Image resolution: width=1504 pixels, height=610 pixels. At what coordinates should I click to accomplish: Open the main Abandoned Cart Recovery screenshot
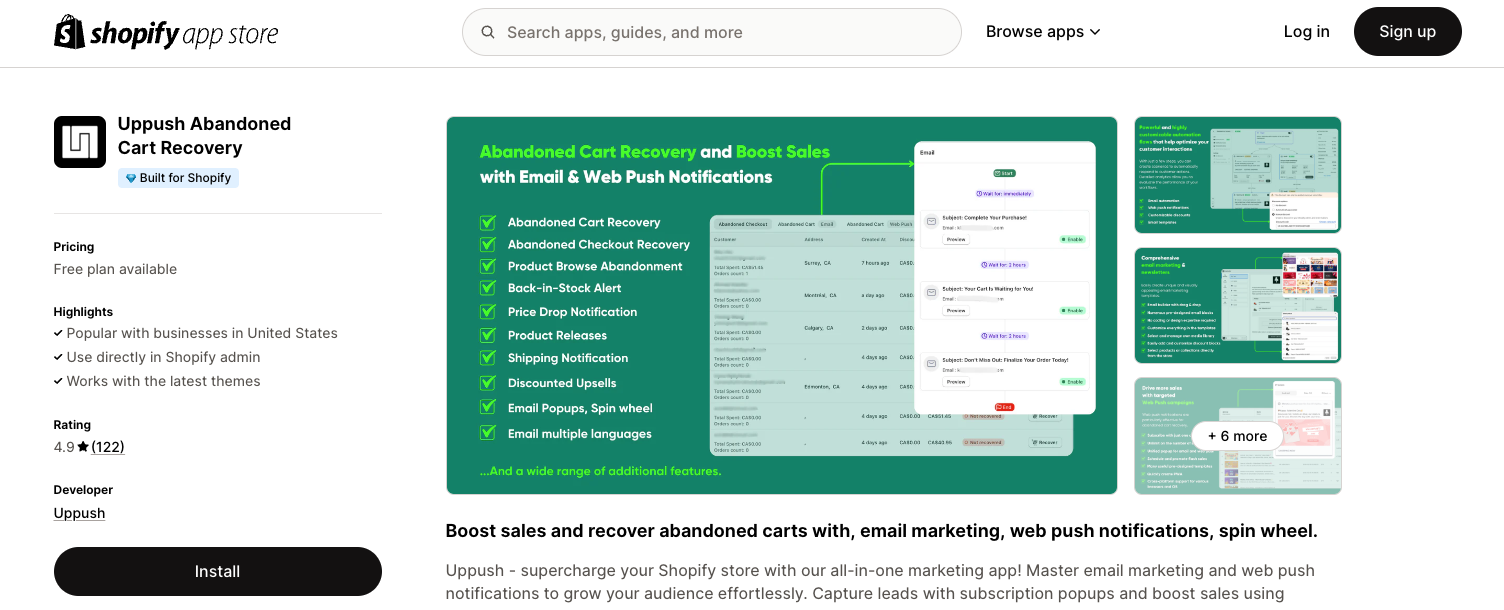click(781, 305)
